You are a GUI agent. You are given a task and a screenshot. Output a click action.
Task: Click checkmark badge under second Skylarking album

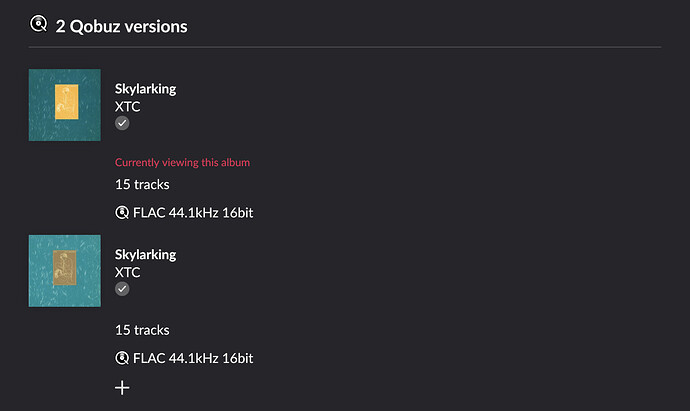click(122, 289)
